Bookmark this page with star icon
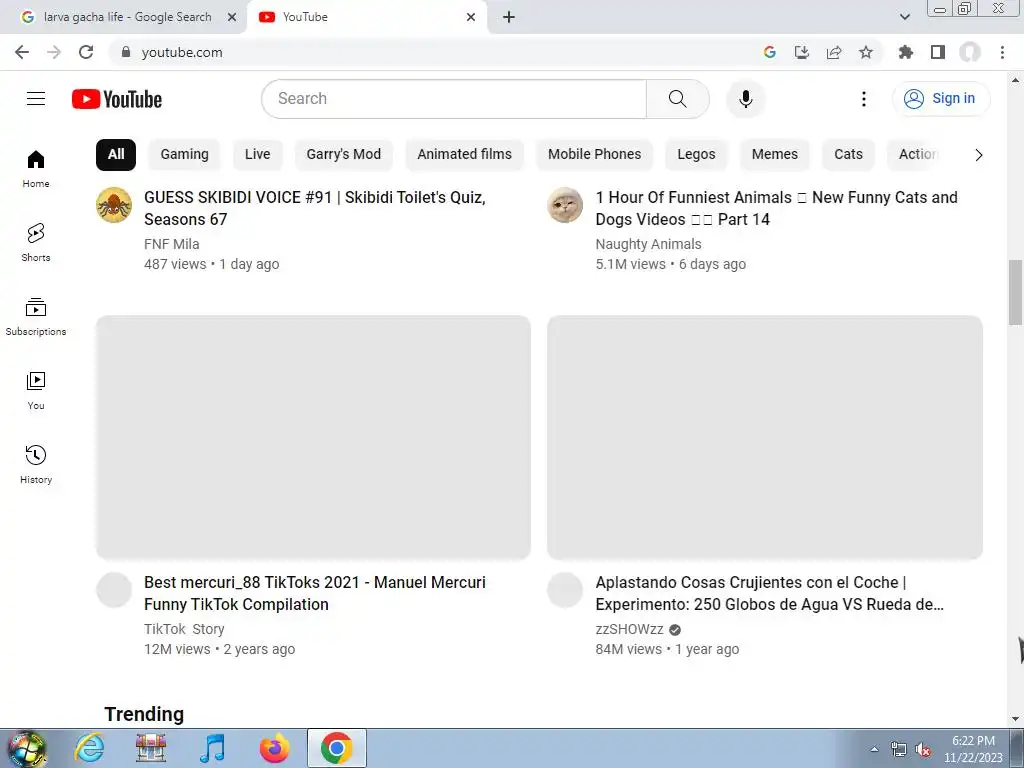 [866, 52]
